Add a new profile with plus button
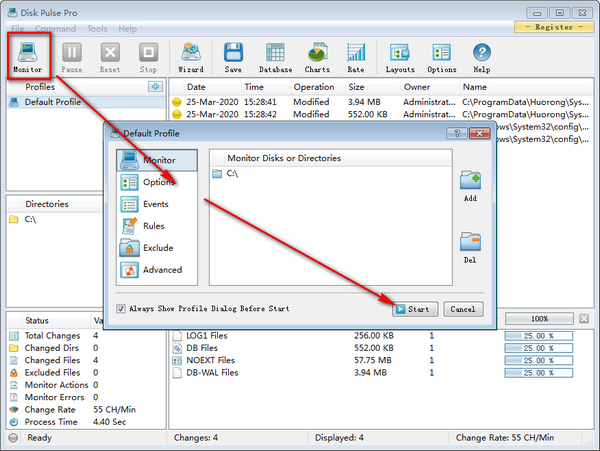The image size is (600, 451). tap(155, 87)
